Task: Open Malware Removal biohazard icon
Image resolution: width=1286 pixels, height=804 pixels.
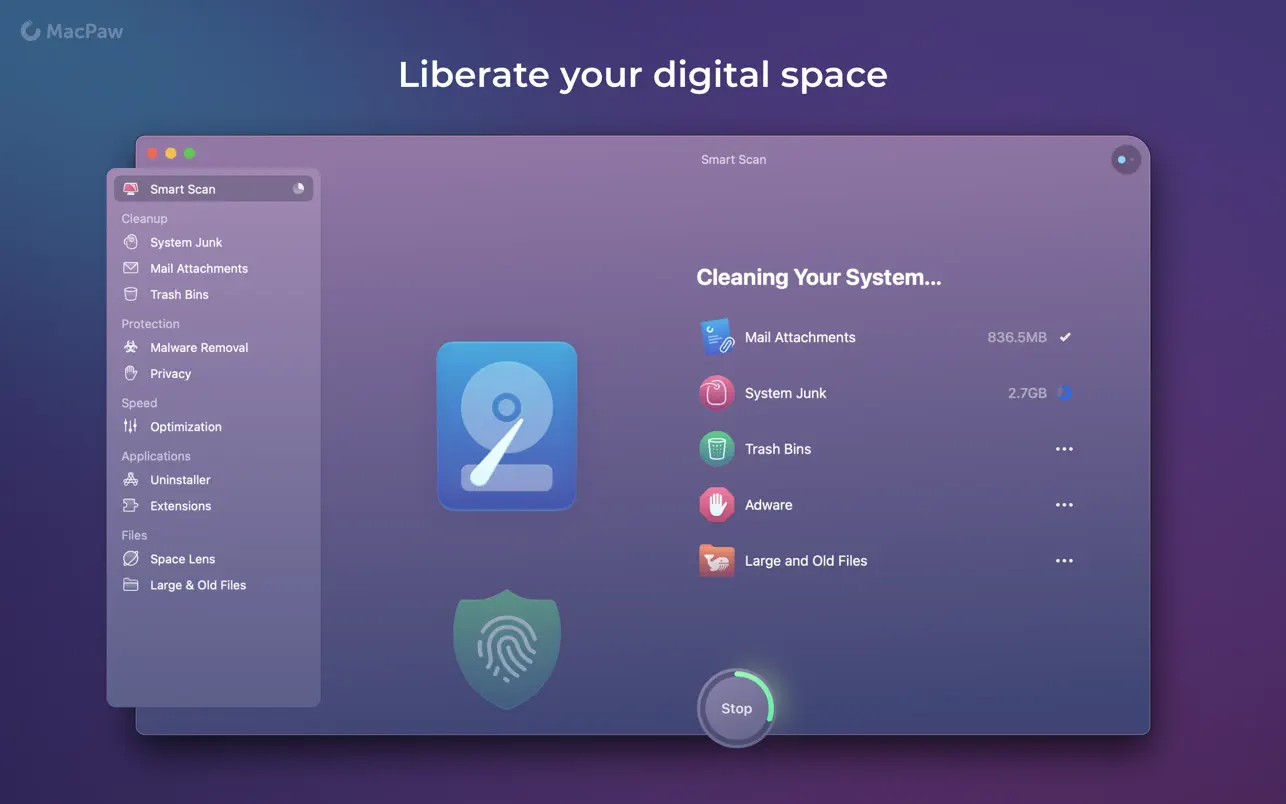Action: click(x=131, y=347)
